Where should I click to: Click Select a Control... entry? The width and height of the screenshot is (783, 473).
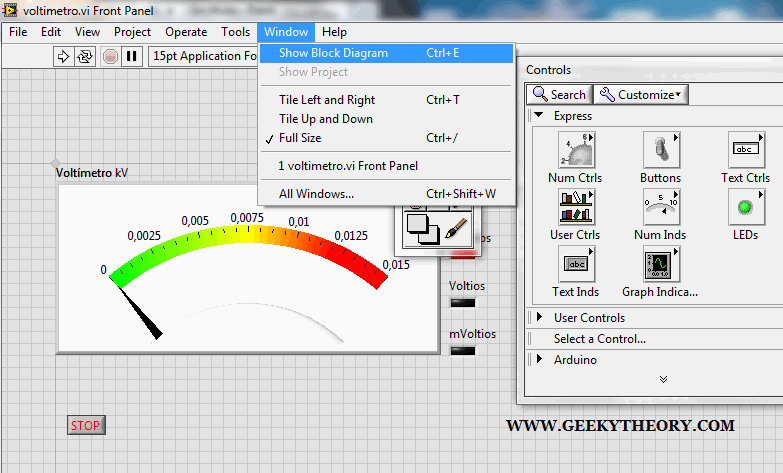point(600,339)
